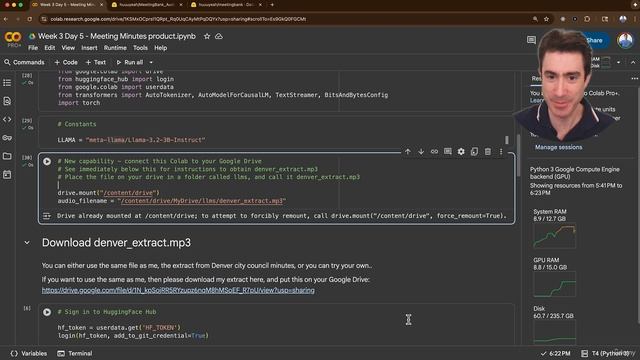Image resolution: width=640 pixels, height=360 pixels.
Task: Mirror cell in tab icon
Action: pyautogui.click(x=474, y=151)
